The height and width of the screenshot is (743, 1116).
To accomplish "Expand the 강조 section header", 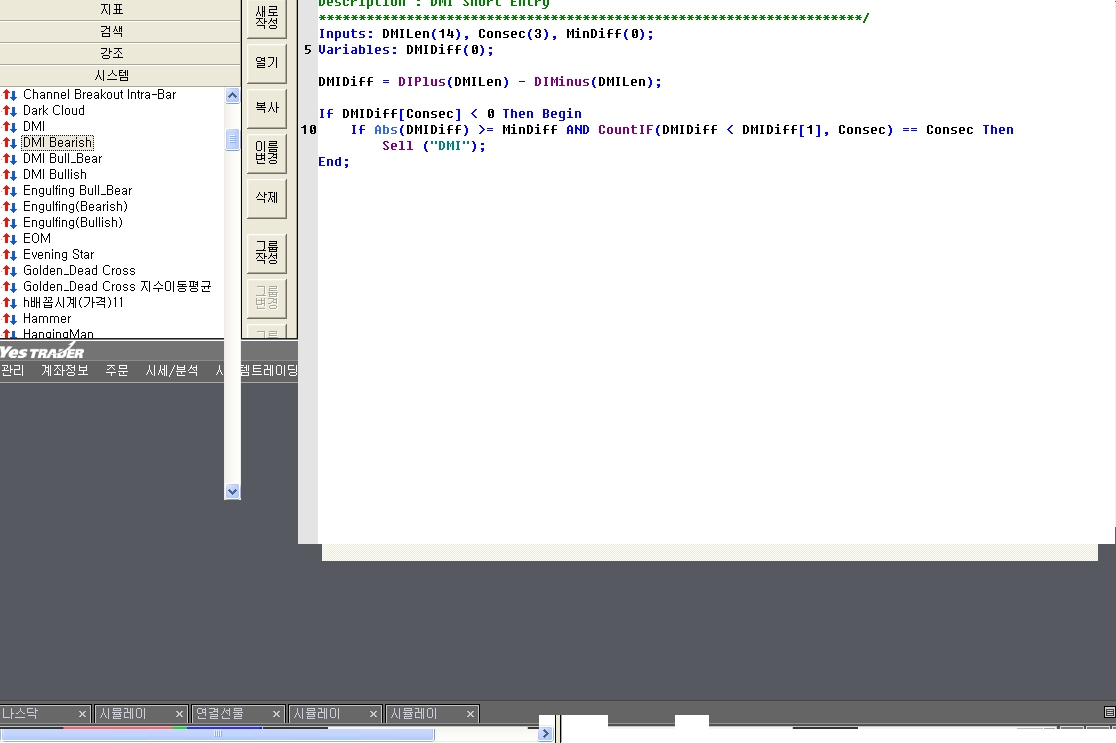I will (x=112, y=53).
